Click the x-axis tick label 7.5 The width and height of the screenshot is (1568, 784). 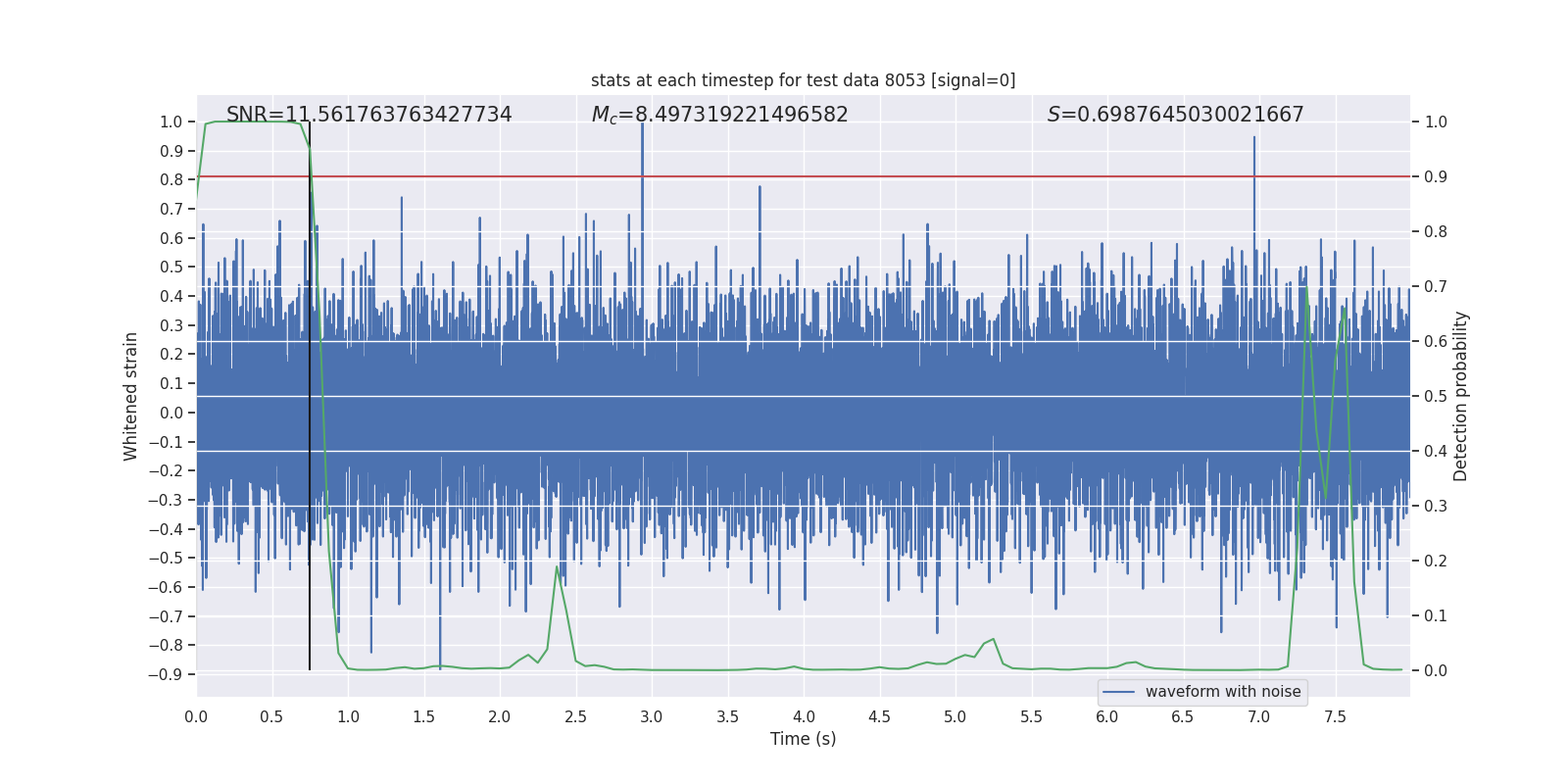coord(1335,717)
